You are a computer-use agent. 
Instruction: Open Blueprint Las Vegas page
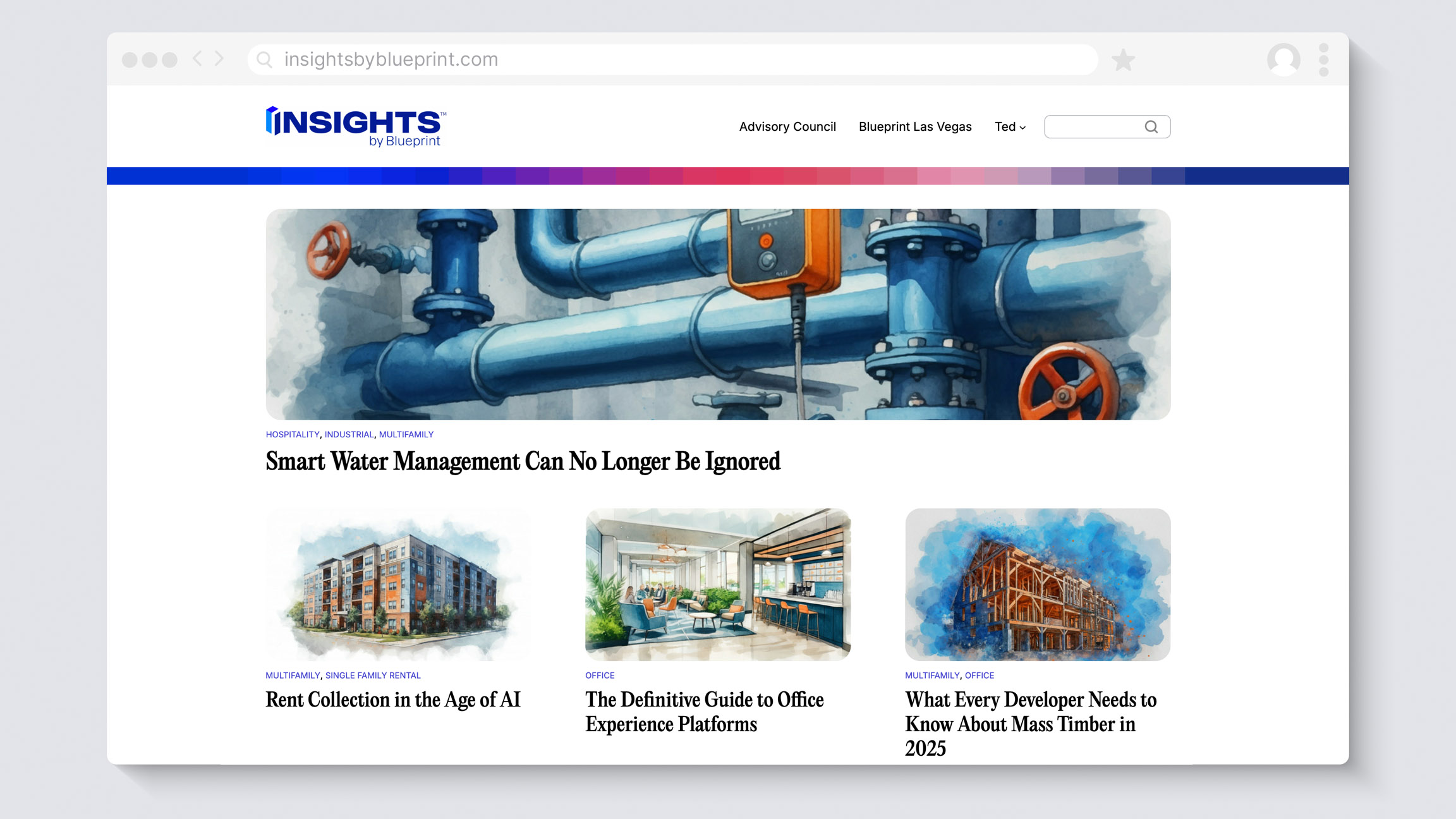[915, 127]
